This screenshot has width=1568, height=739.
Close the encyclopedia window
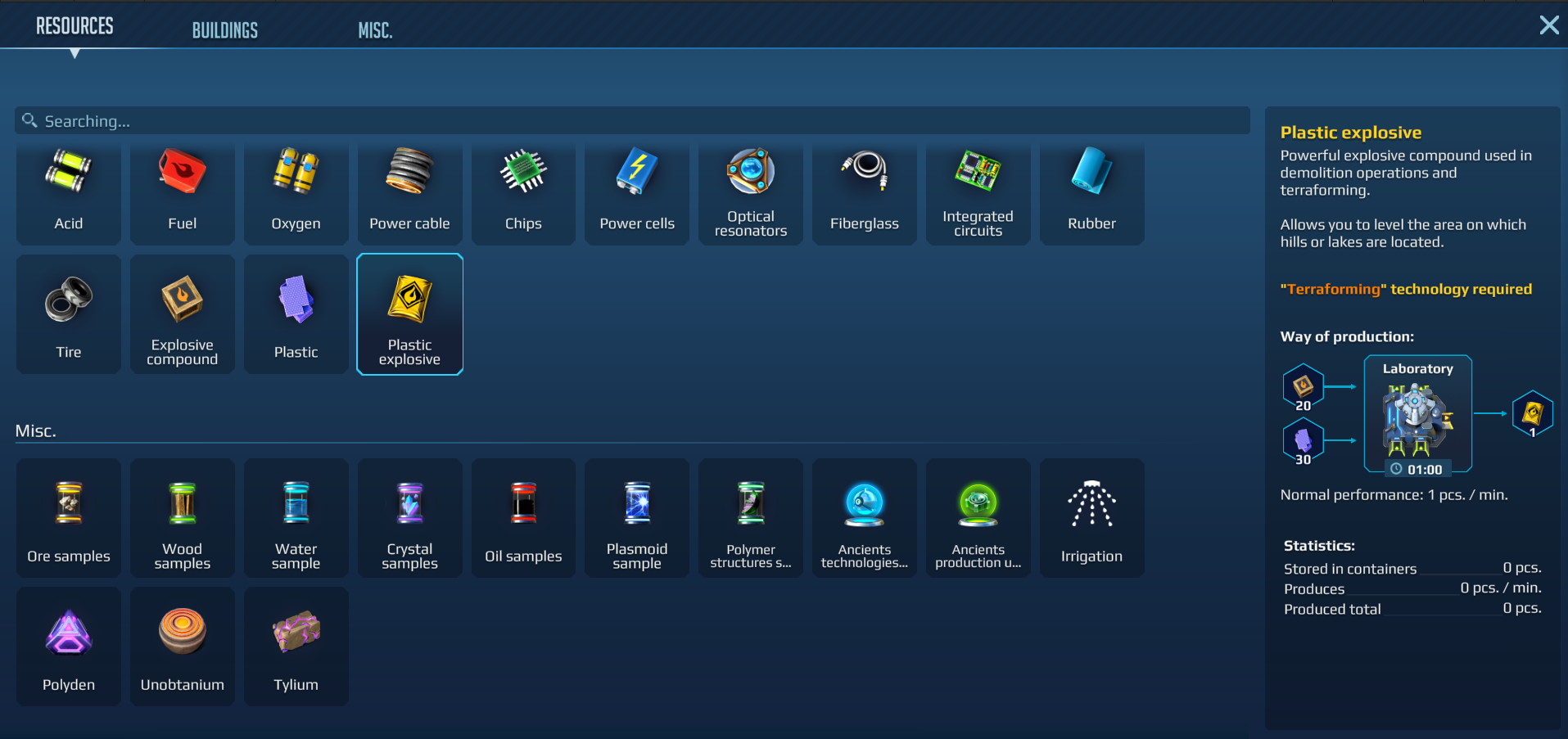(x=1549, y=25)
